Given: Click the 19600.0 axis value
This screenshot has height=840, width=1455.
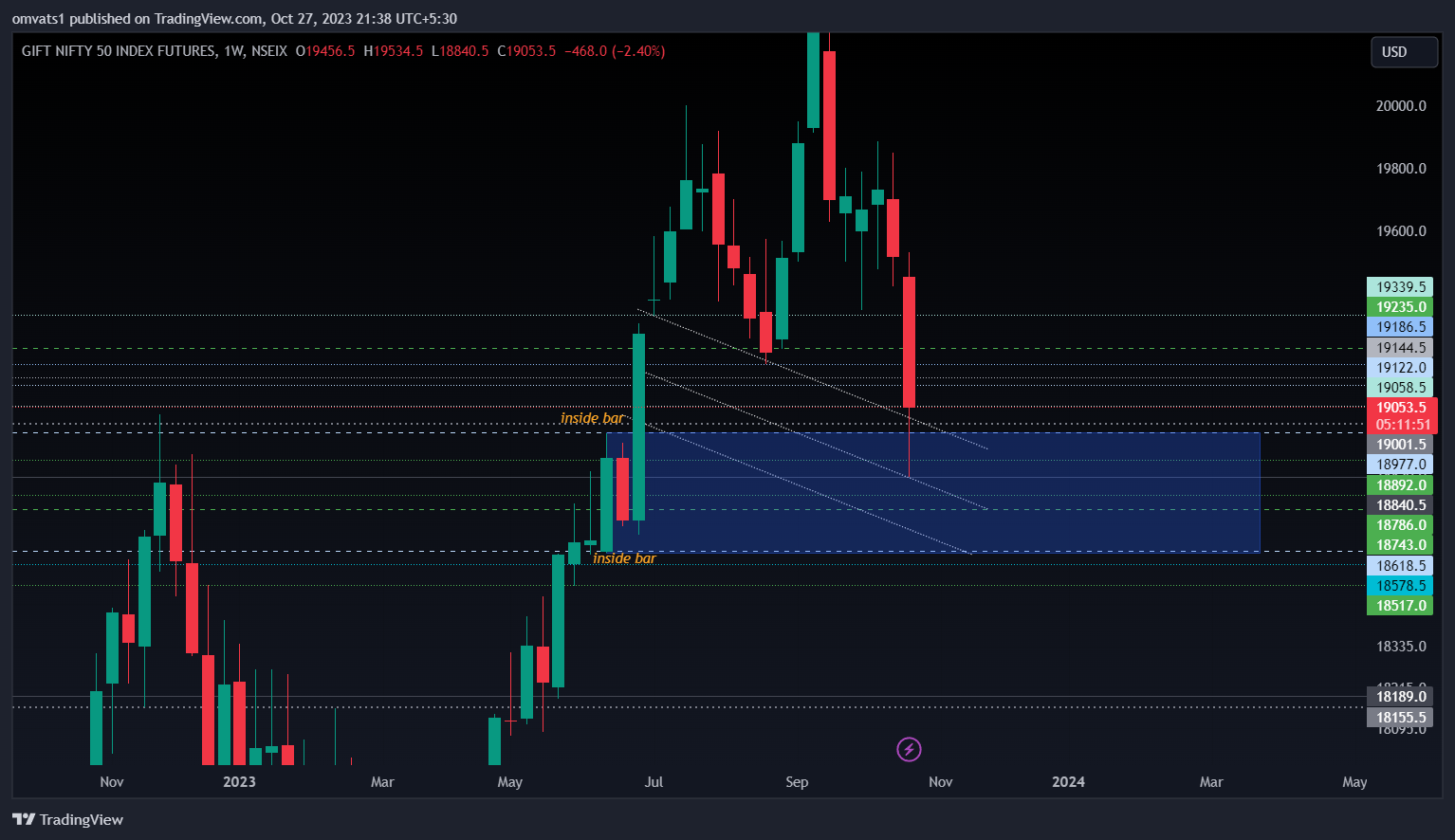Looking at the screenshot, I should pos(1401,231).
